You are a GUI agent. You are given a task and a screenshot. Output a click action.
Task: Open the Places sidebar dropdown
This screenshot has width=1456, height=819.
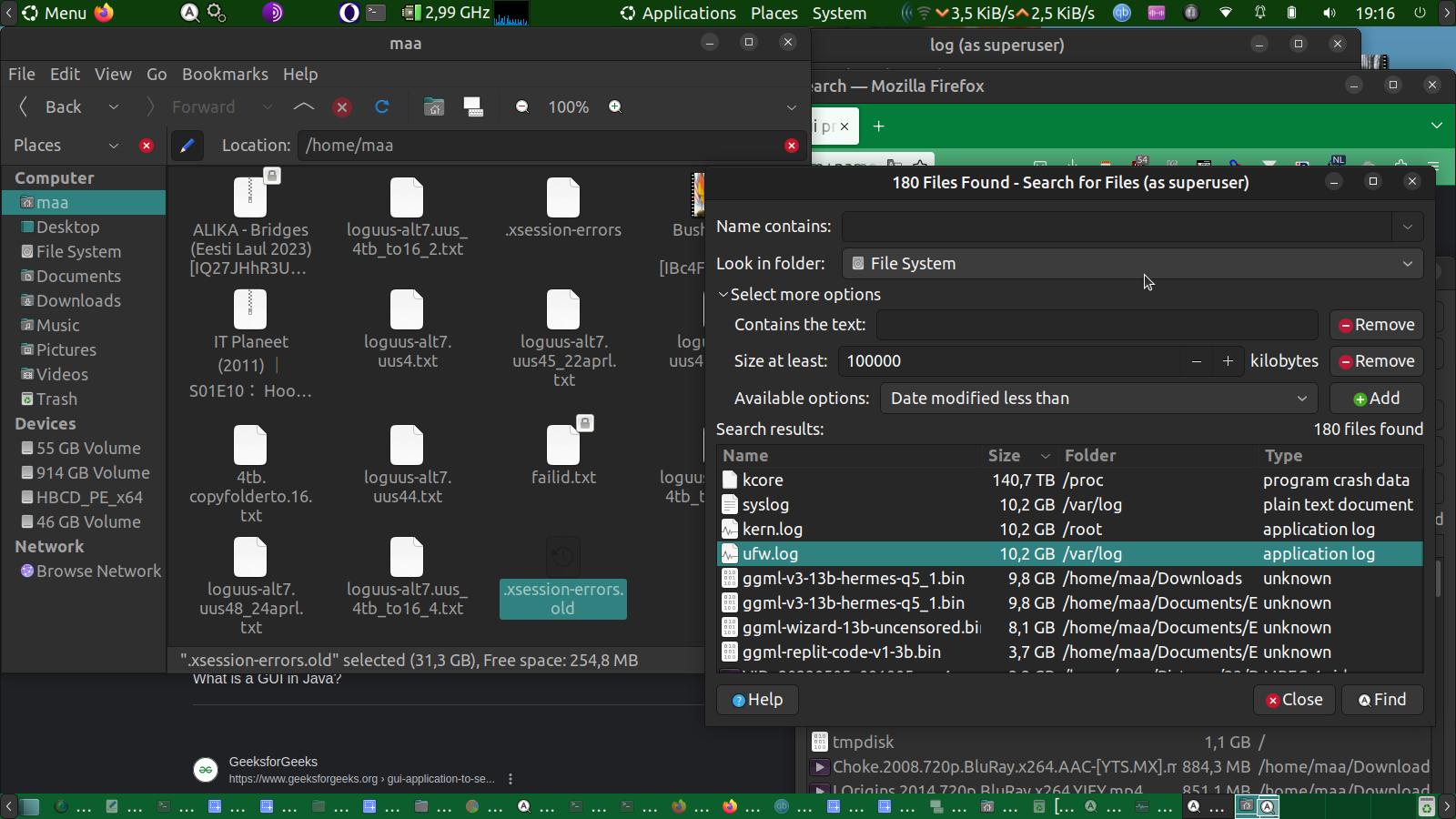[x=114, y=146]
